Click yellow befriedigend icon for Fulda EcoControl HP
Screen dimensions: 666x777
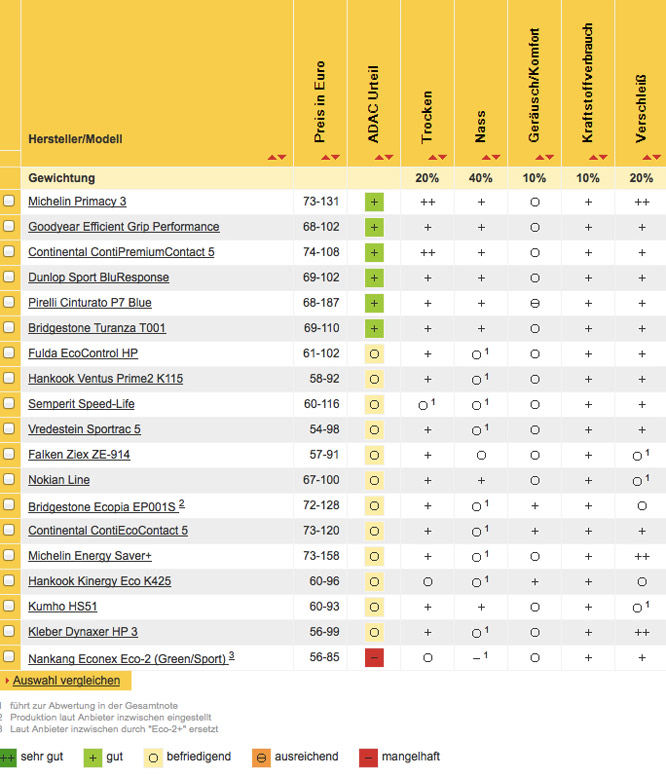[374, 354]
